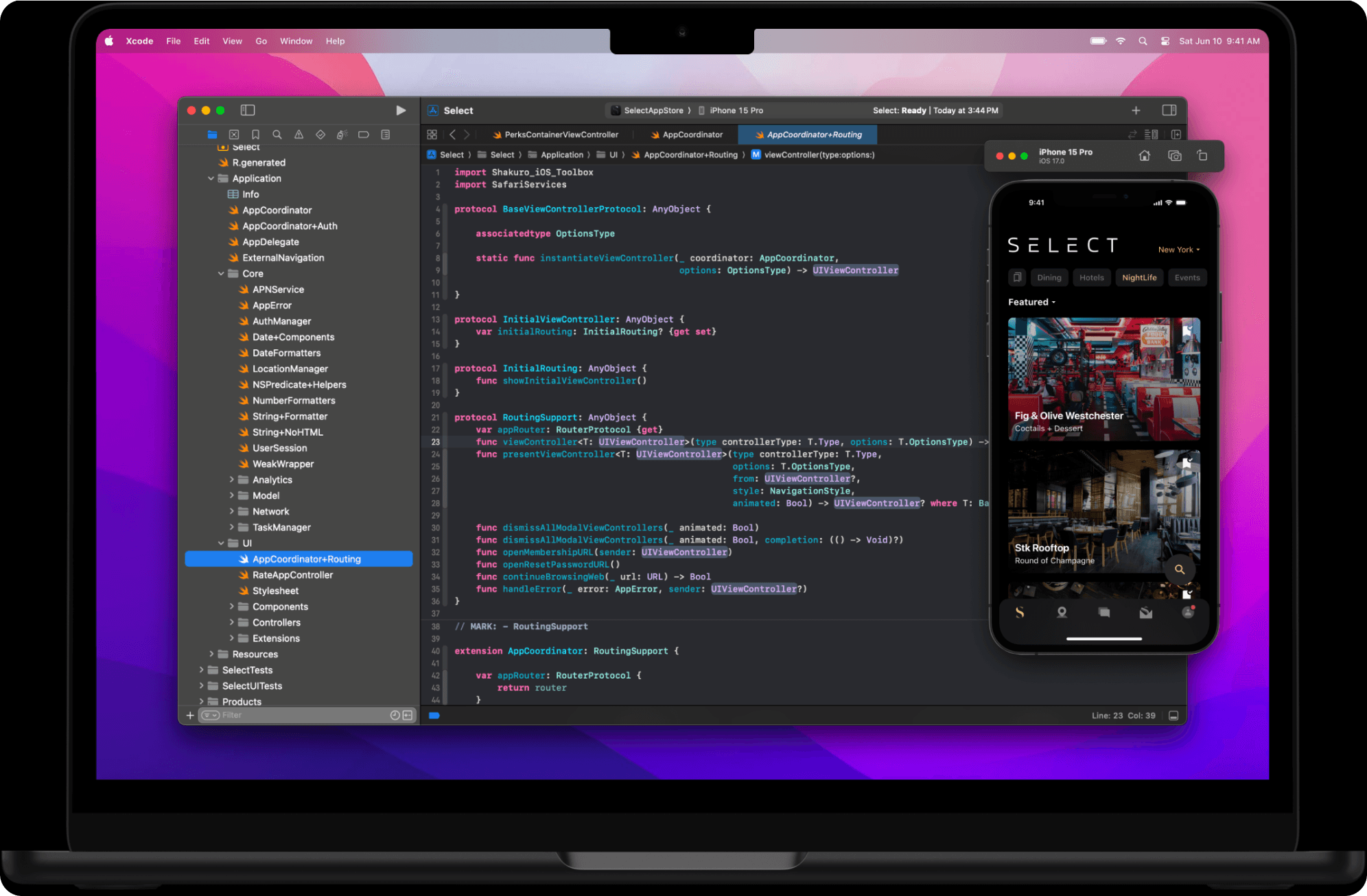Screen dimensions: 1367x896
Task: Tap the chat messages tab in app
Action: point(1104,612)
